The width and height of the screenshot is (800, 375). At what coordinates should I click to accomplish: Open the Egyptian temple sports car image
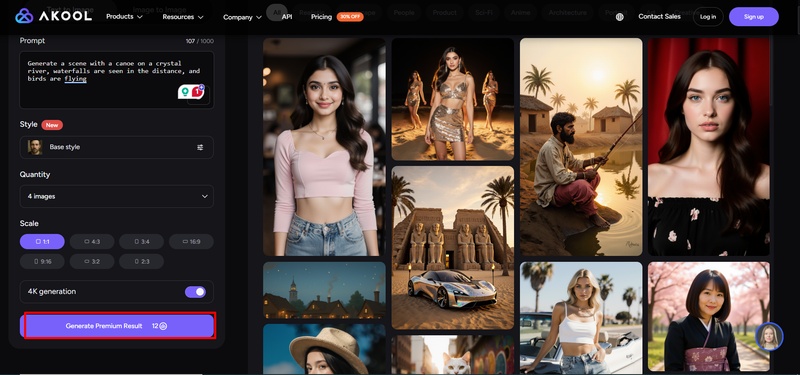click(x=453, y=247)
